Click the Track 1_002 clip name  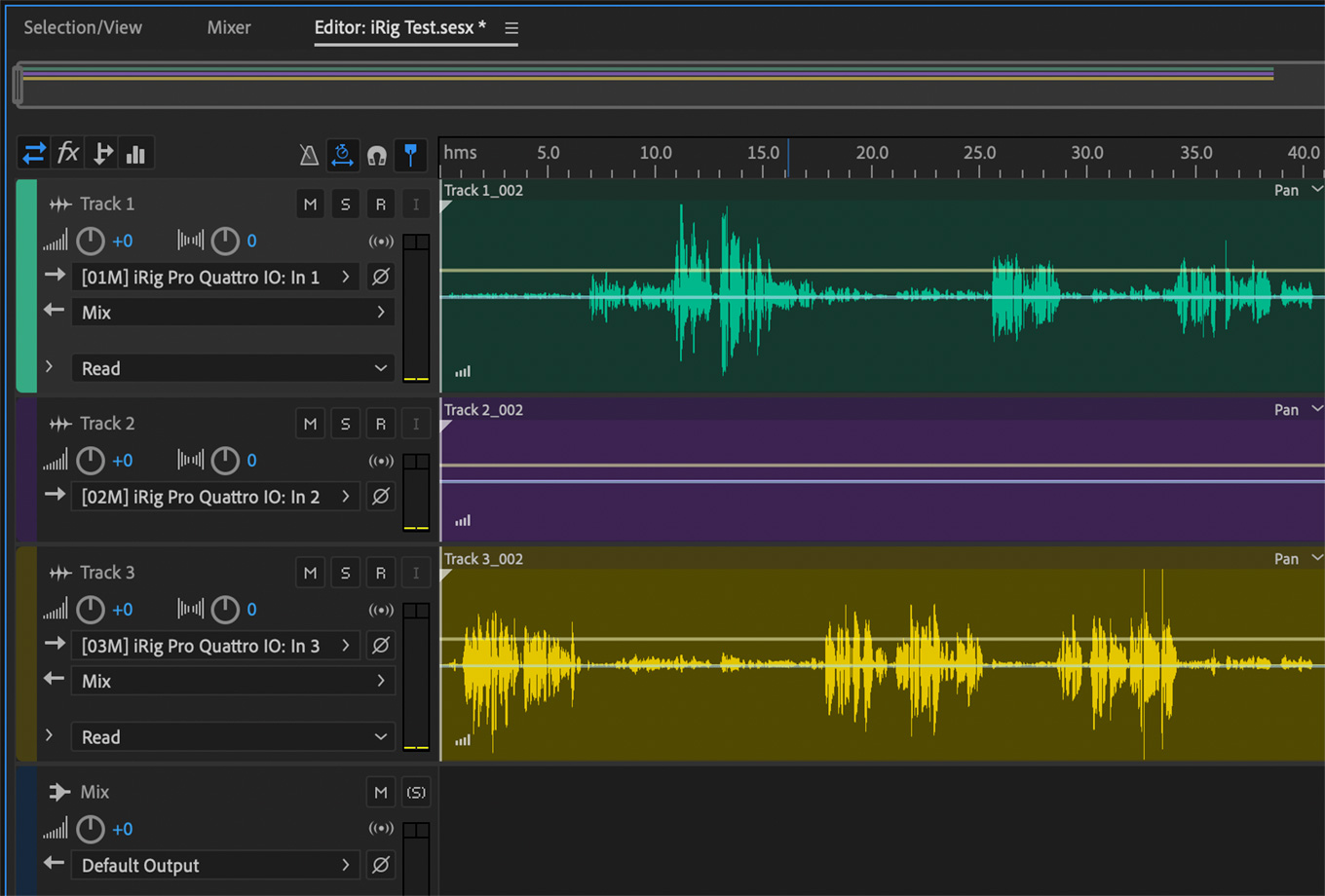click(x=484, y=191)
